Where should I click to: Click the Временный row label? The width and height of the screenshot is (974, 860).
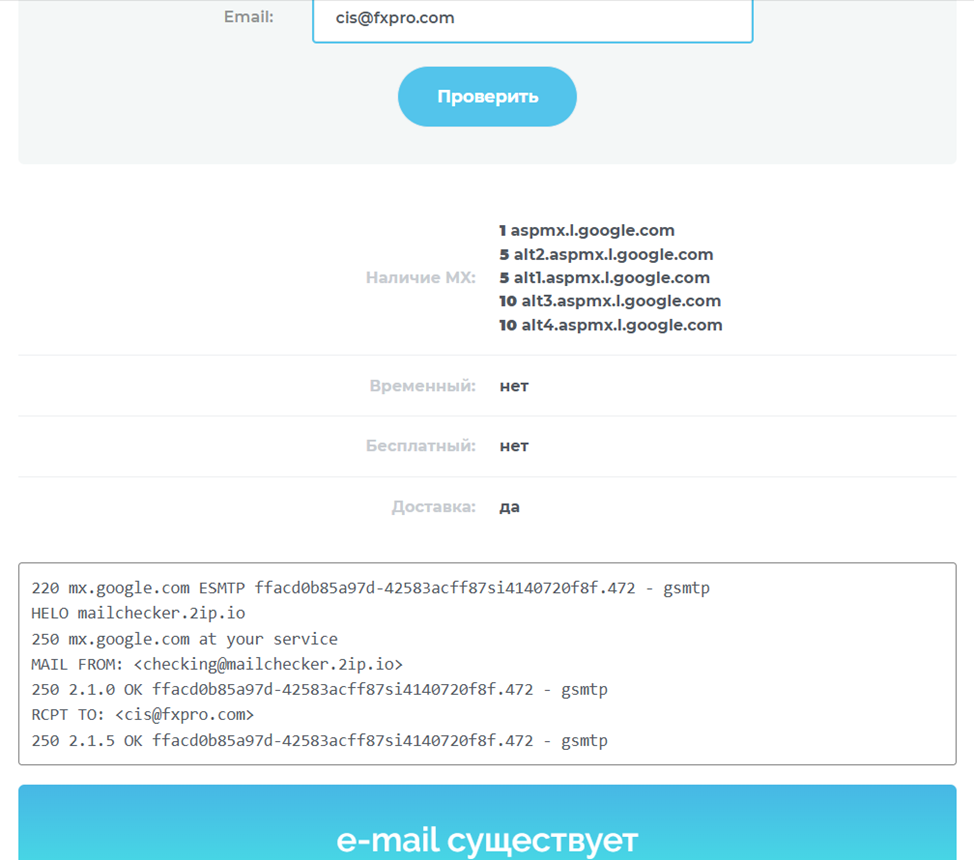(422, 386)
